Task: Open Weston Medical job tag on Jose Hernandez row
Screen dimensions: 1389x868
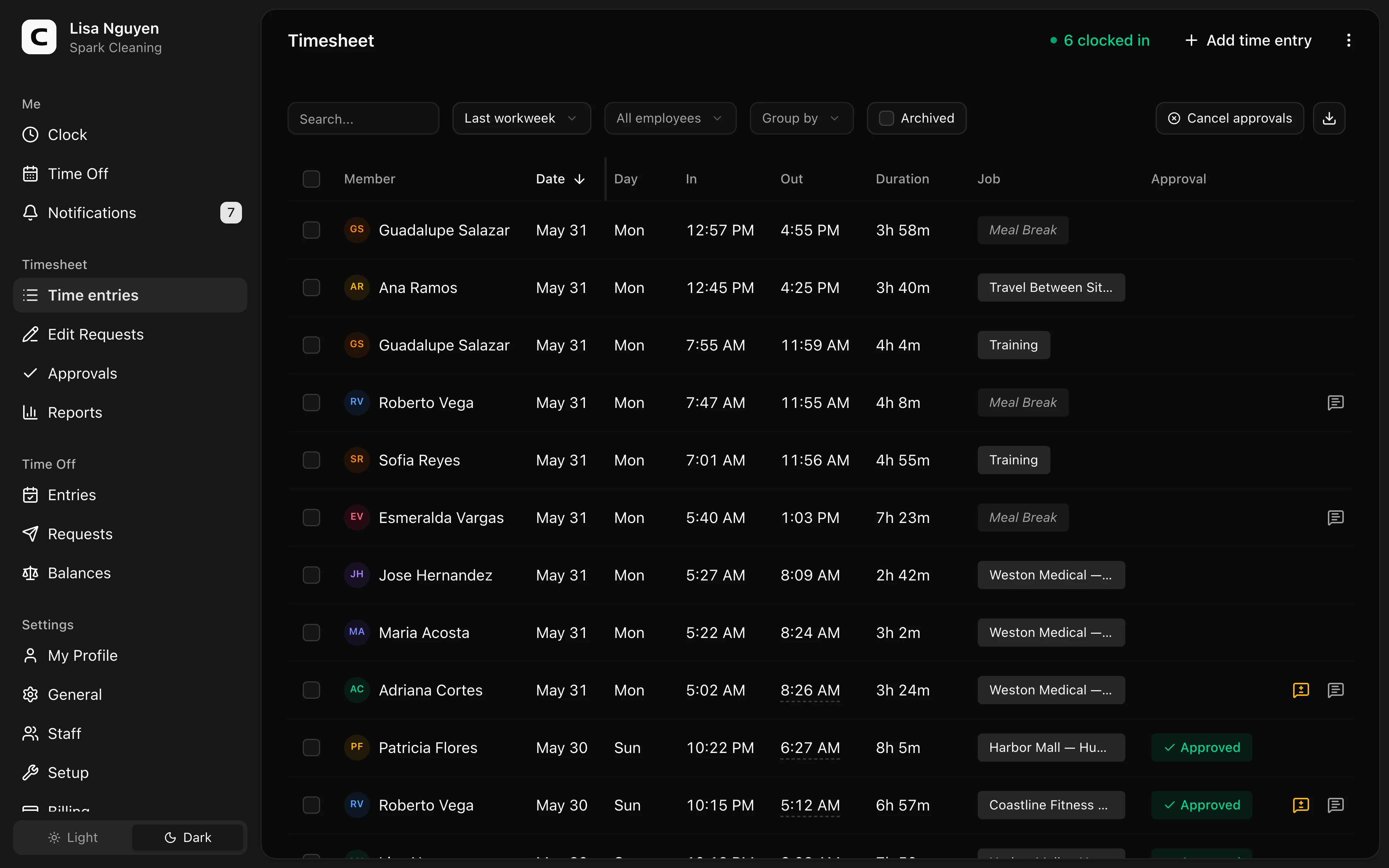Action: pyautogui.click(x=1051, y=575)
